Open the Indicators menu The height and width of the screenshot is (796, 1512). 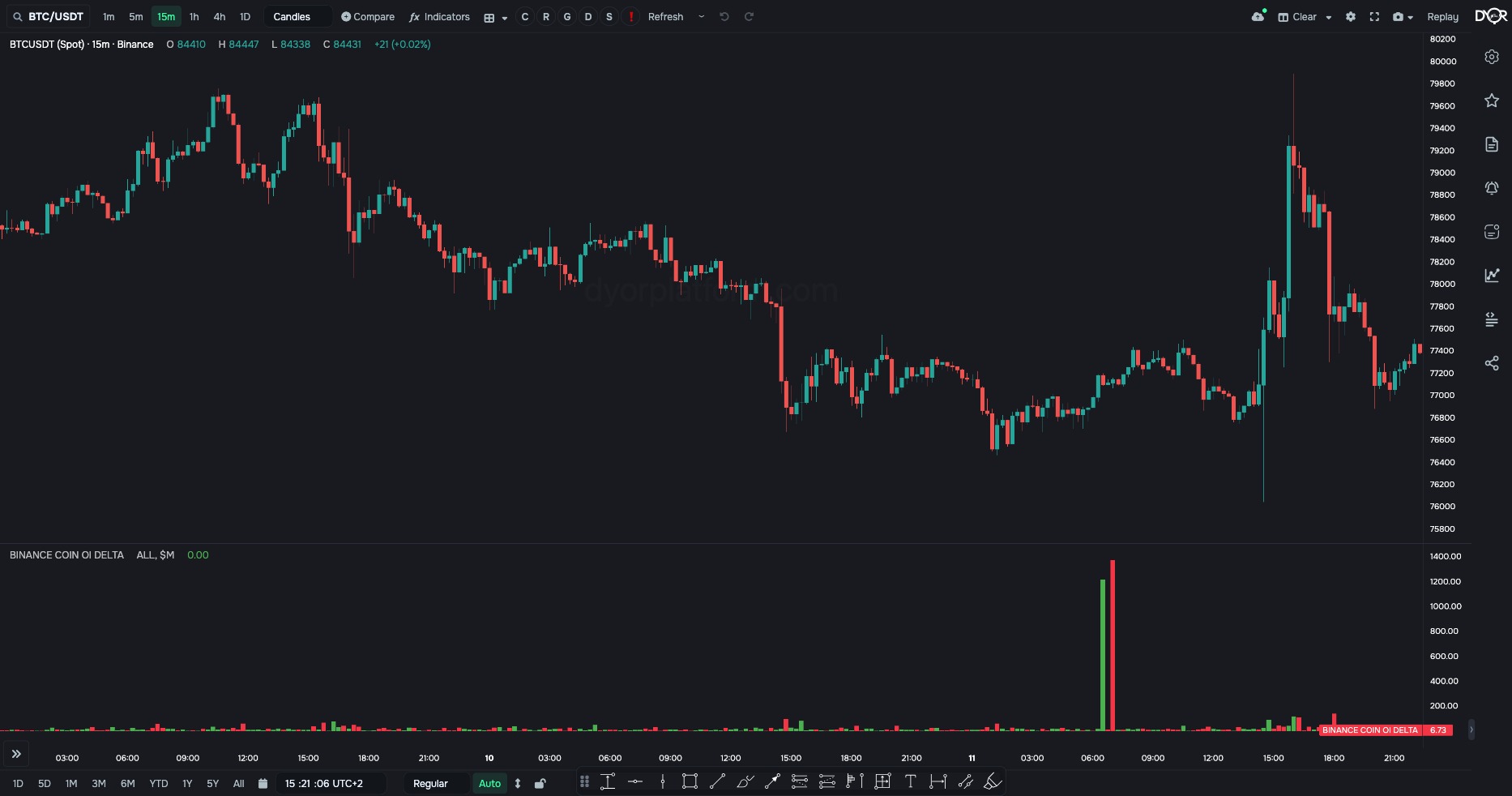click(x=440, y=16)
